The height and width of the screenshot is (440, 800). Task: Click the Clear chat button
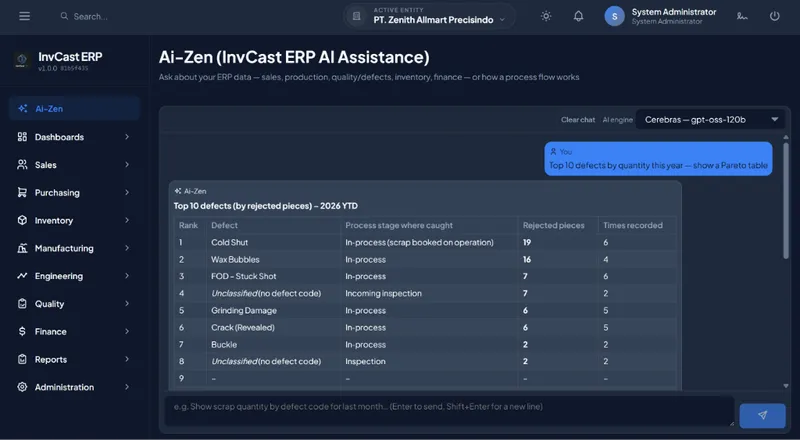578,119
